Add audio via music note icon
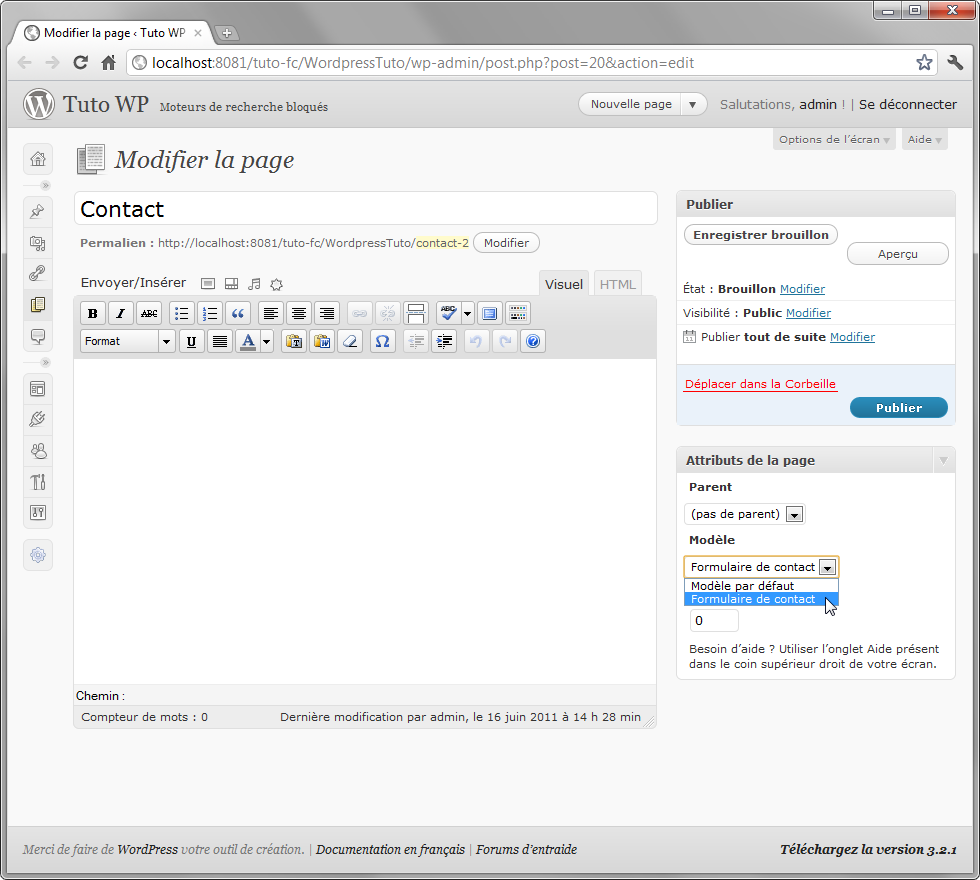Image resolution: width=980 pixels, height=880 pixels. [254, 284]
